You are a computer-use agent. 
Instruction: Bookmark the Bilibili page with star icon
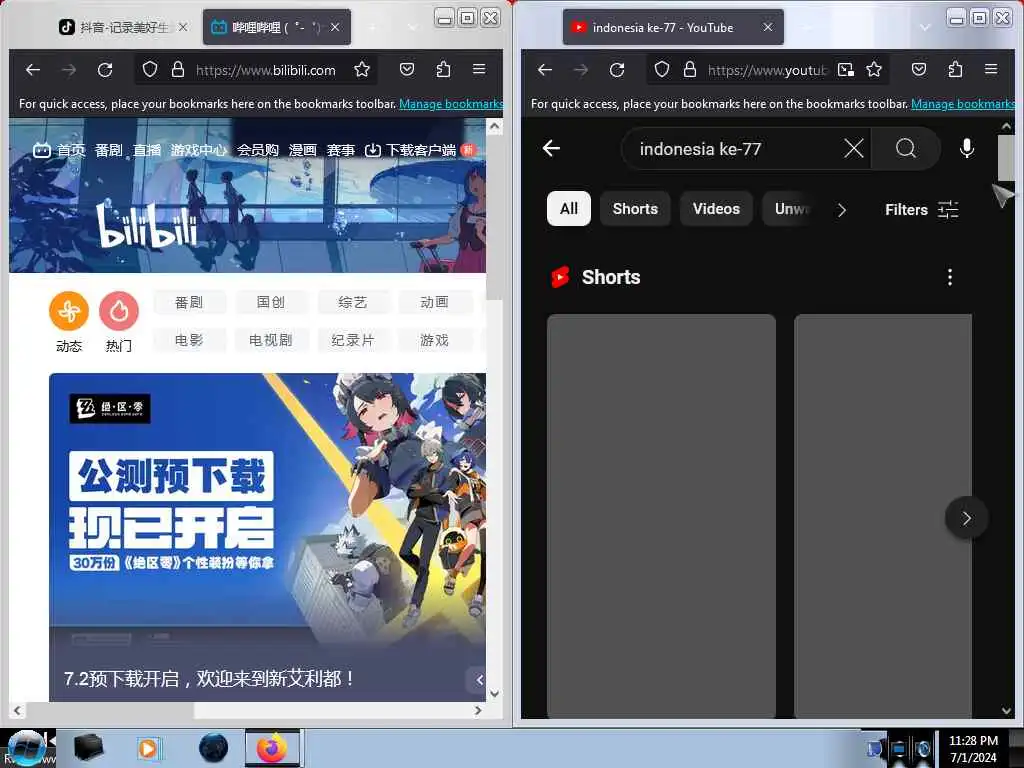click(x=362, y=69)
